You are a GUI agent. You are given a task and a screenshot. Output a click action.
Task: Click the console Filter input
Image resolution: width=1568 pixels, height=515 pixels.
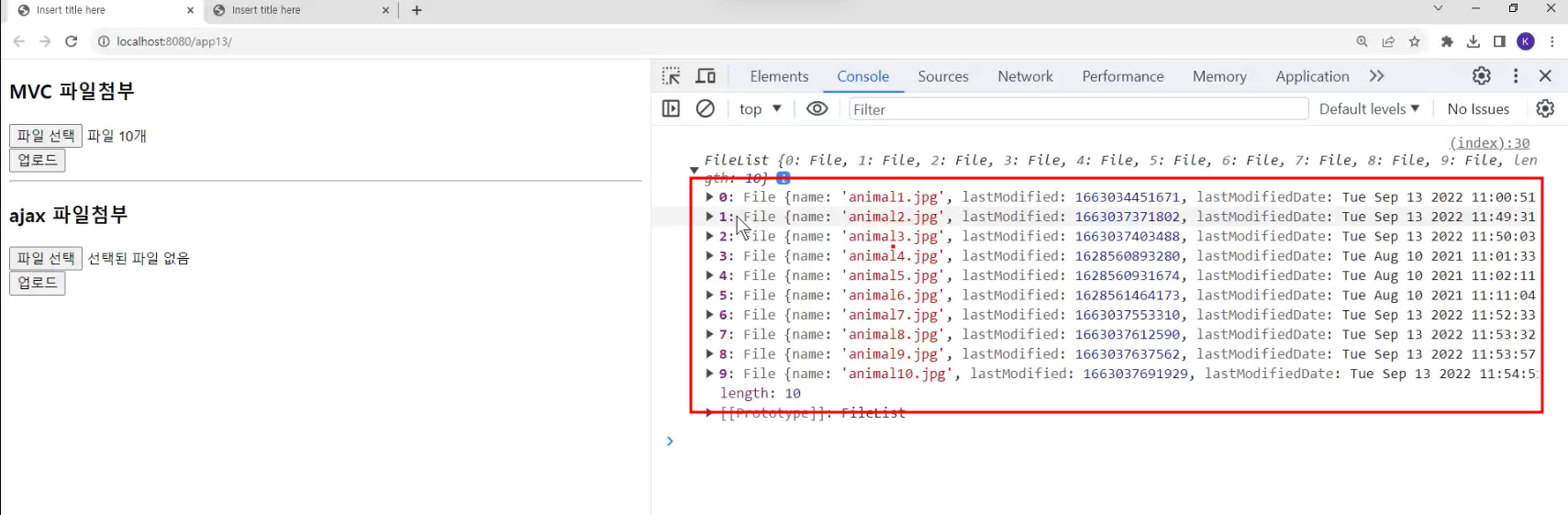(x=1078, y=109)
